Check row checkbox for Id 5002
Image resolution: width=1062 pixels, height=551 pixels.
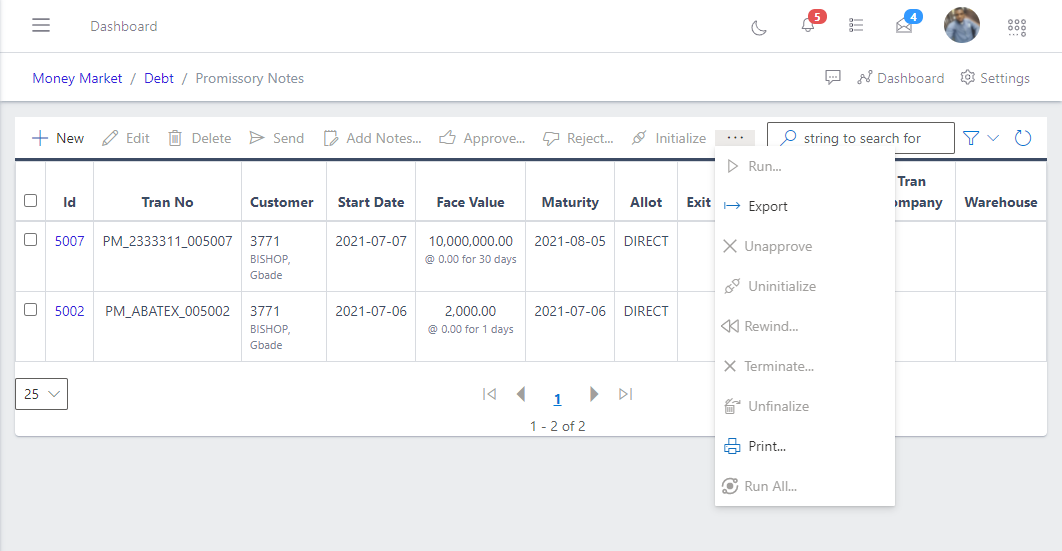(x=30, y=309)
